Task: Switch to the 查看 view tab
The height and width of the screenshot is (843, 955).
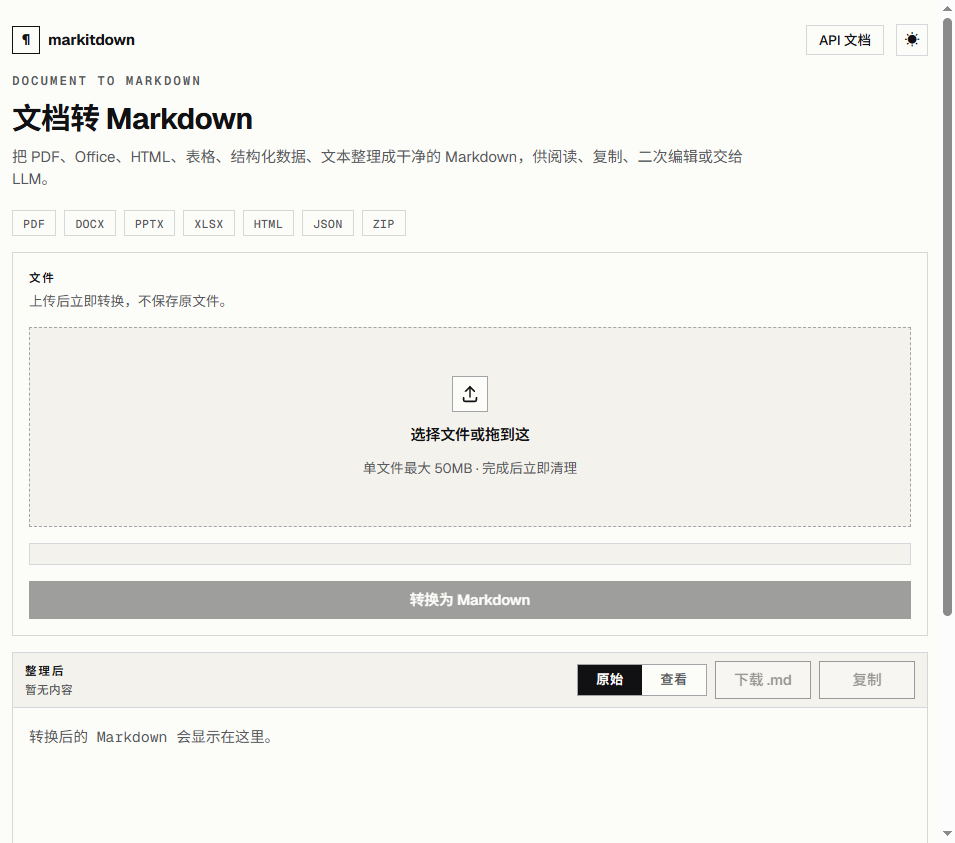Action: coord(674,680)
